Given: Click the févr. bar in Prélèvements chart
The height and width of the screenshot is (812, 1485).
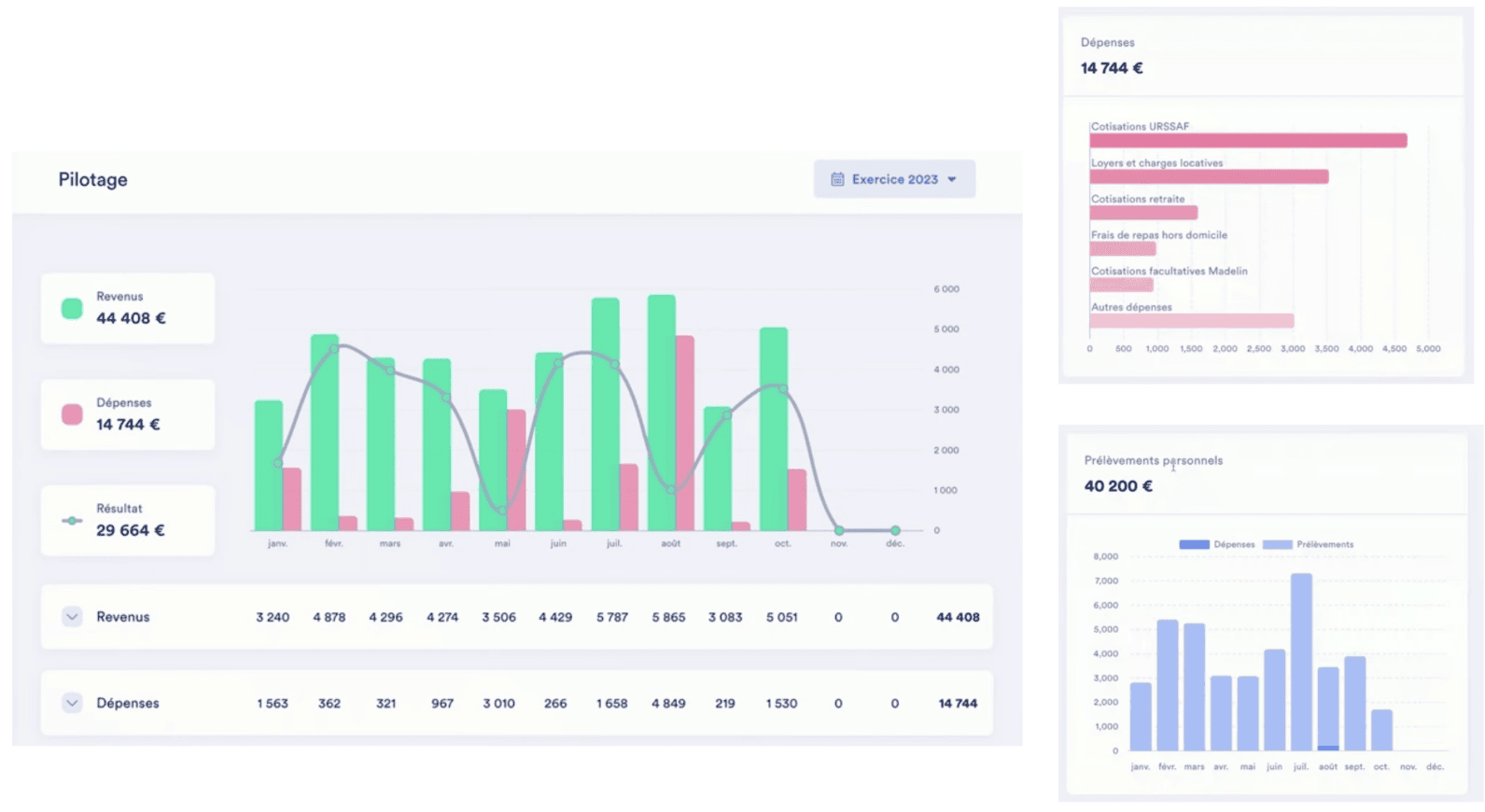Looking at the screenshot, I should (x=1168, y=685).
